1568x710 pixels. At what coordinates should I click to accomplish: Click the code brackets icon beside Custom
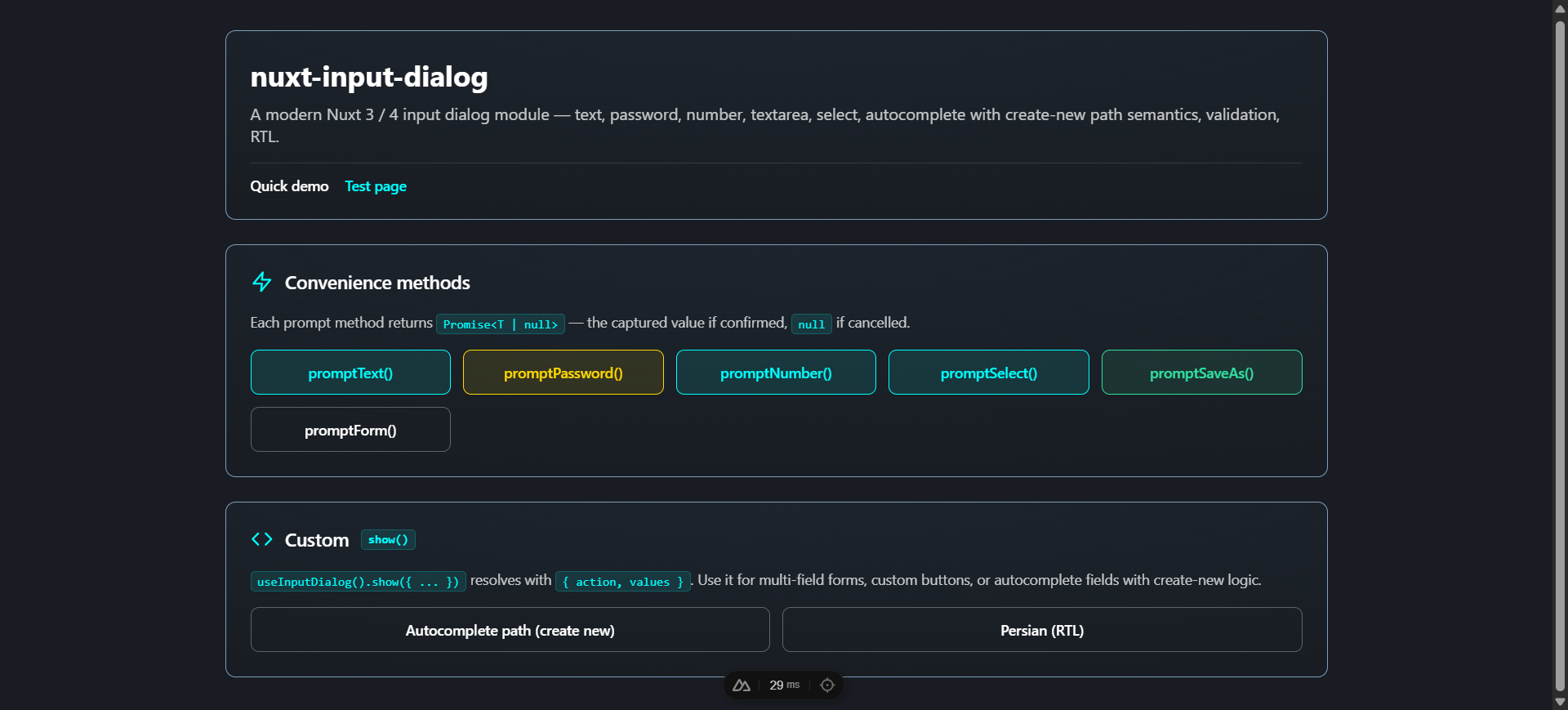(x=261, y=539)
